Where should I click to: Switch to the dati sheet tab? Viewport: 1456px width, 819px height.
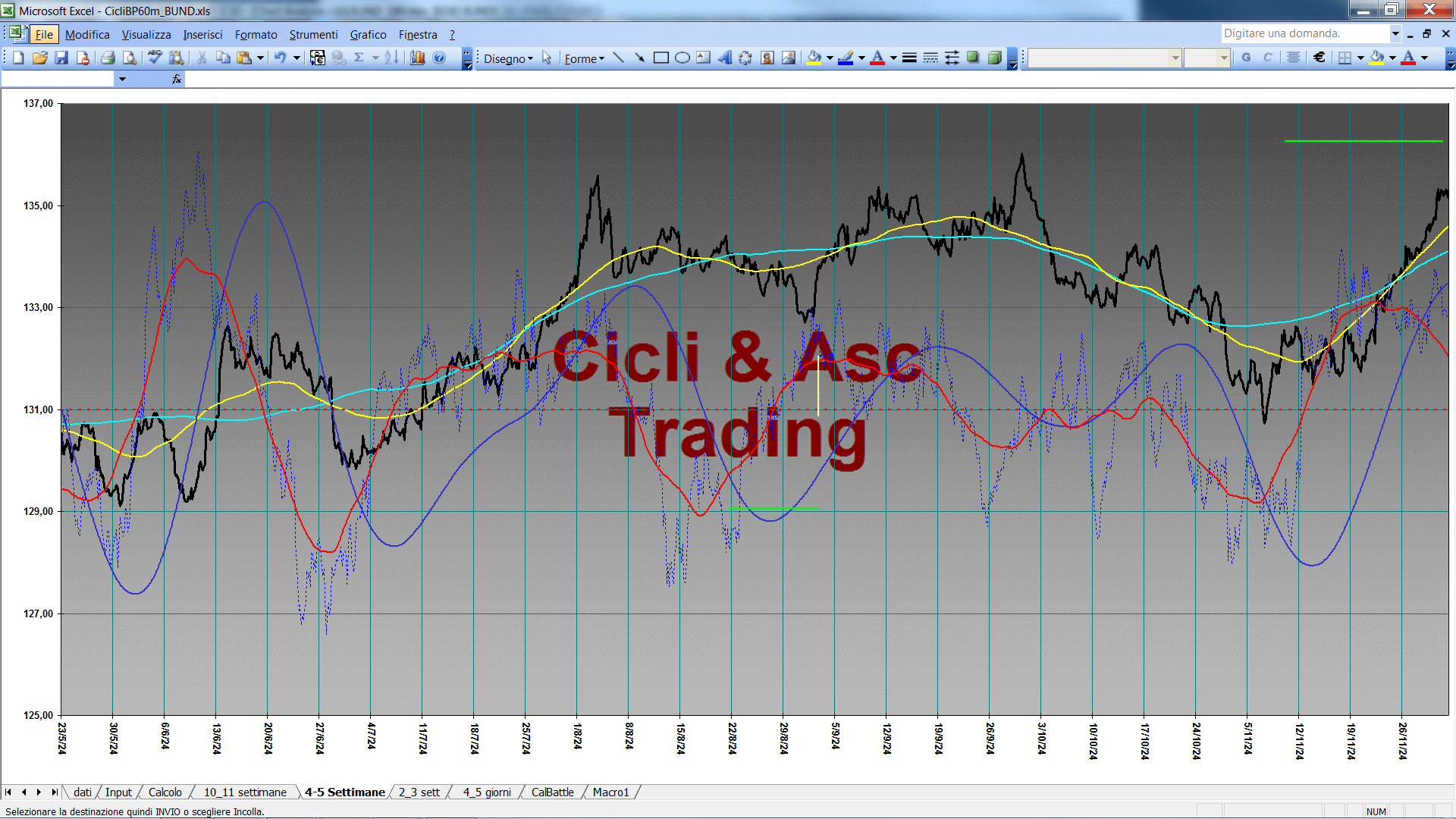click(x=83, y=792)
